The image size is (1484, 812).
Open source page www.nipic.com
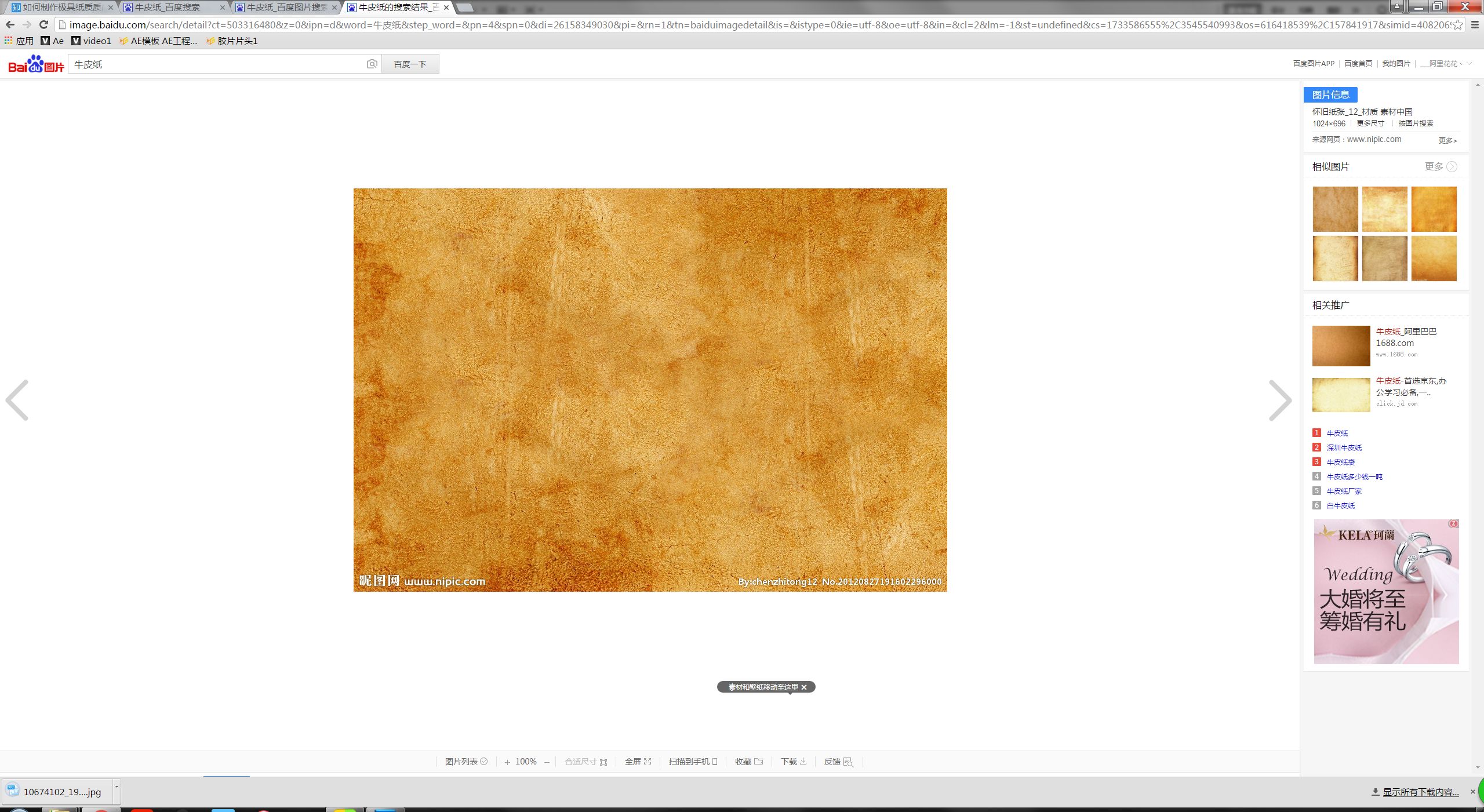[x=1374, y=139]
